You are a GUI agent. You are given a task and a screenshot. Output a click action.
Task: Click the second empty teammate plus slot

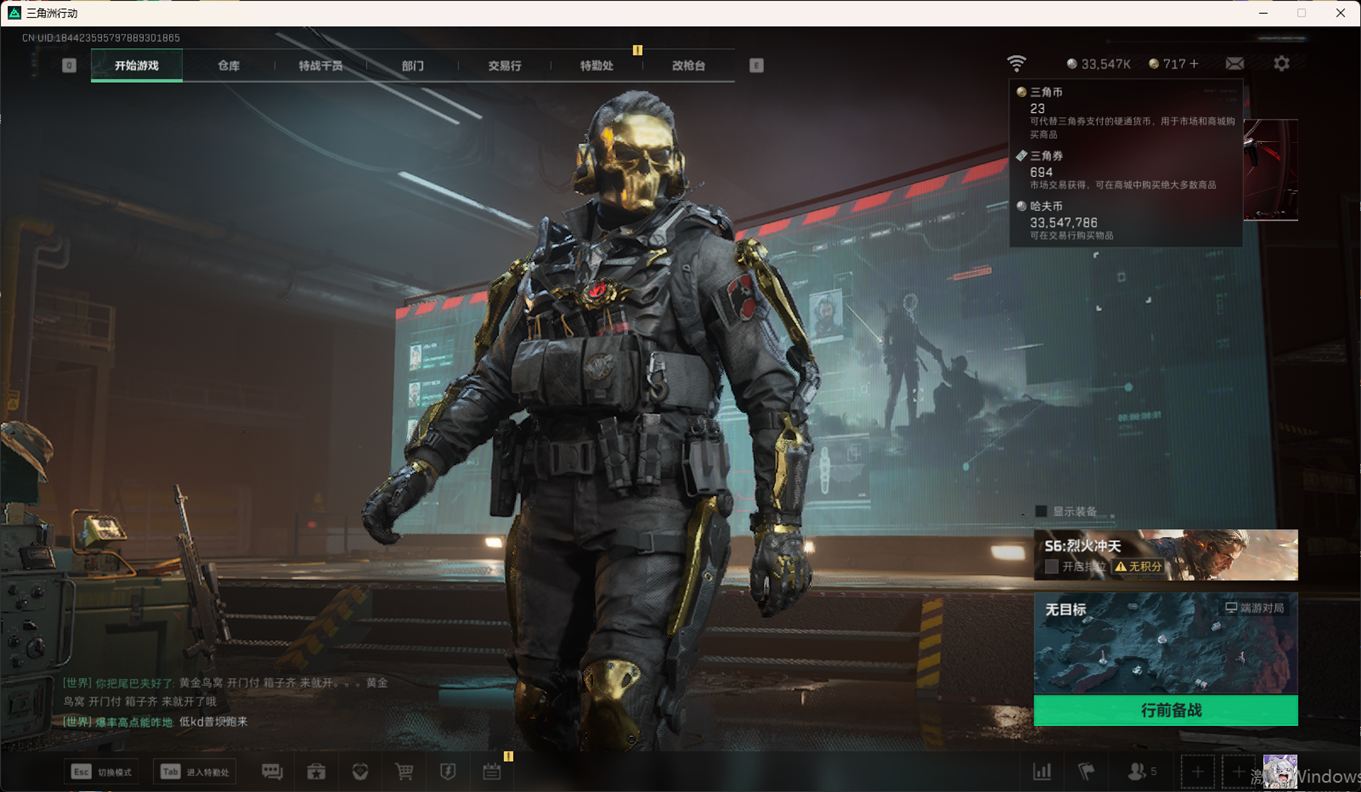(x=1238, y=772)
